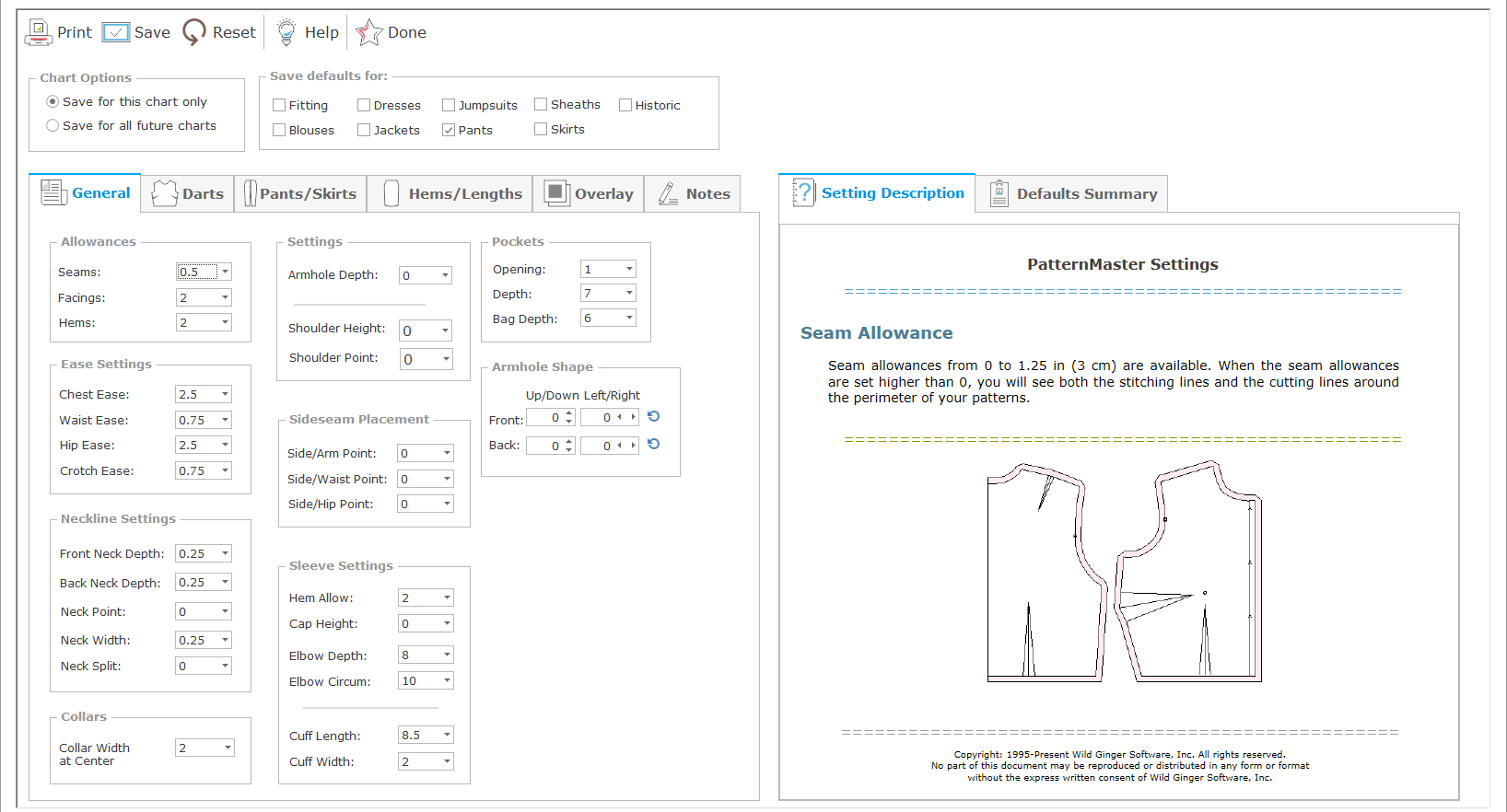
Task: Click the Print button label
Action: pyautogui.click(x=75, y=32)
